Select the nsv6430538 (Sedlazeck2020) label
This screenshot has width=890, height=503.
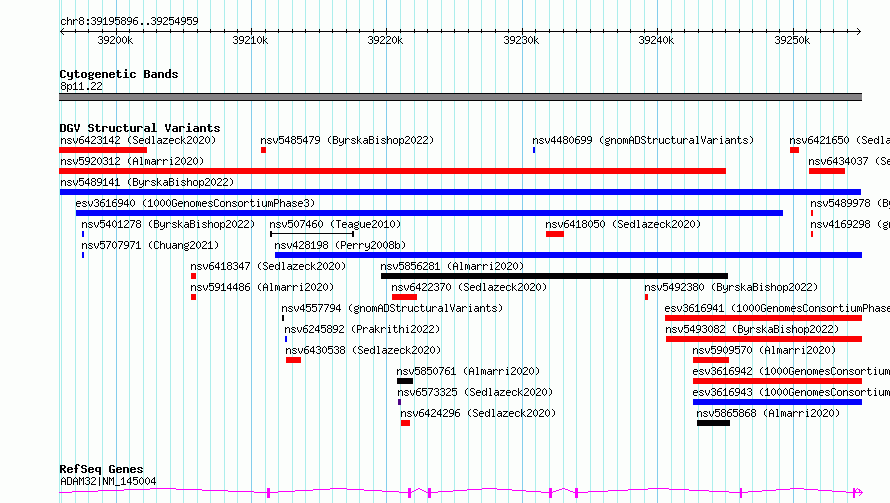(x=363, y=350)
